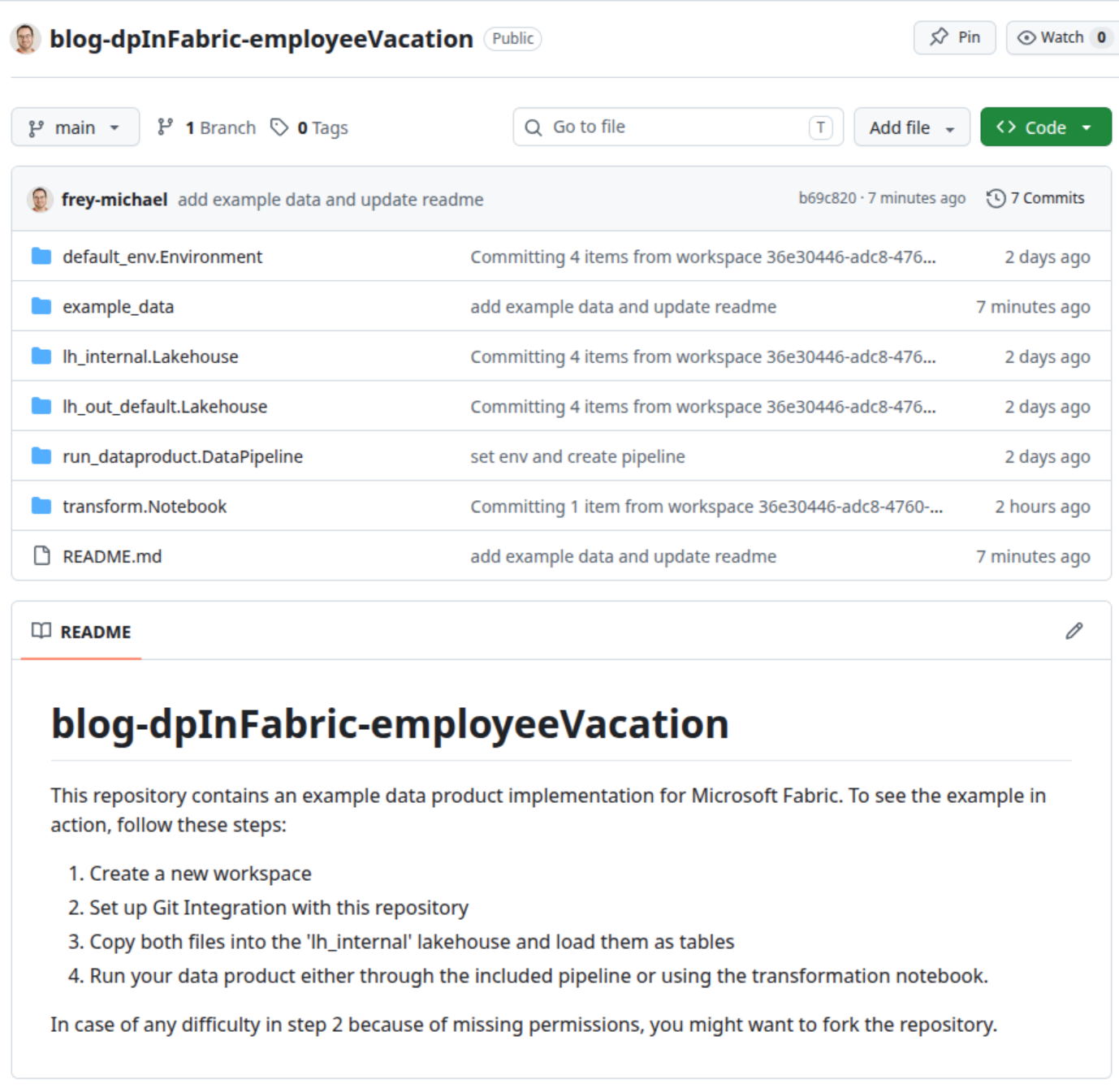Open the run_dataproduct.DataPipeline folder name
Screen dimensions: 1119x1092
[183, 456]
